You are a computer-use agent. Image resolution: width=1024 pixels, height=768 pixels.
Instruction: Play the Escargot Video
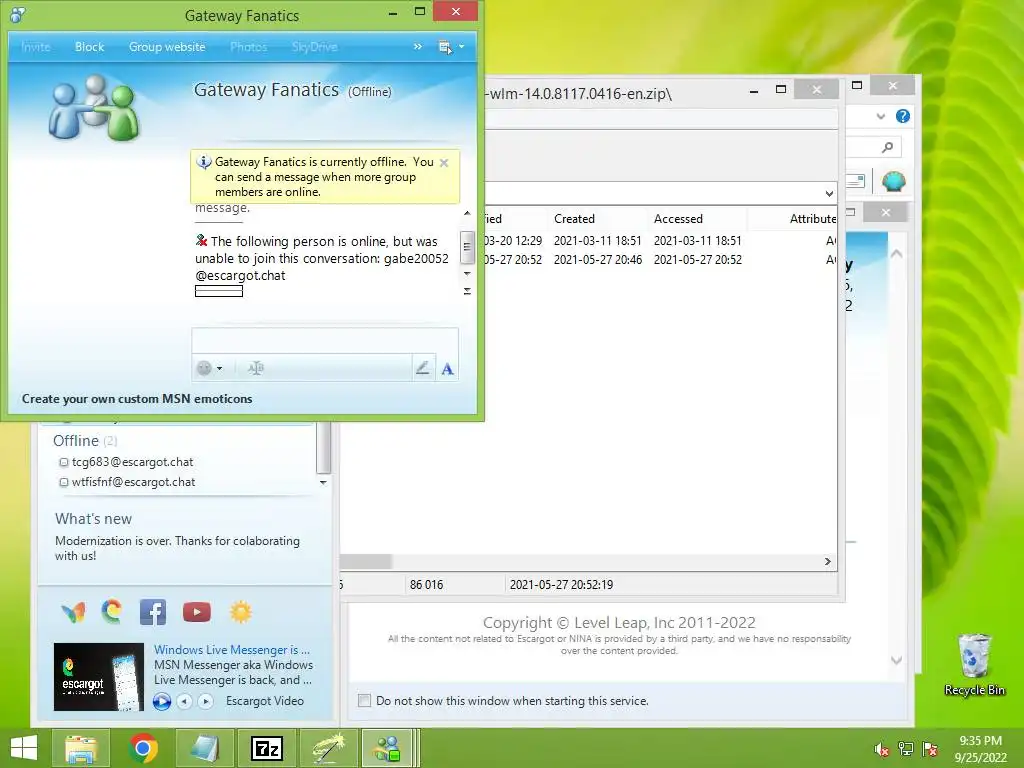pyautogui.click(x=162, y=701)
